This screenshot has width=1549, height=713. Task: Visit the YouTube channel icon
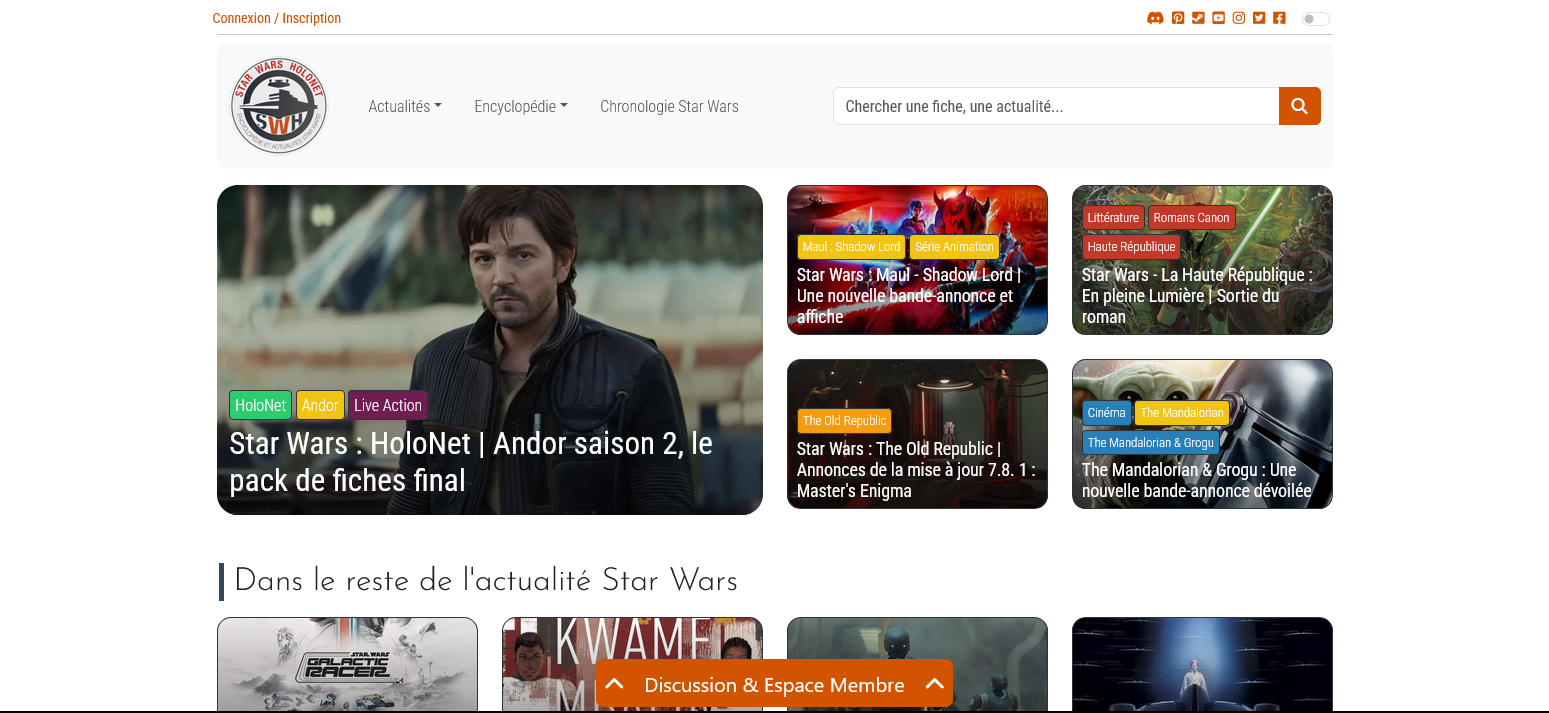click(x=1218, y=18)
